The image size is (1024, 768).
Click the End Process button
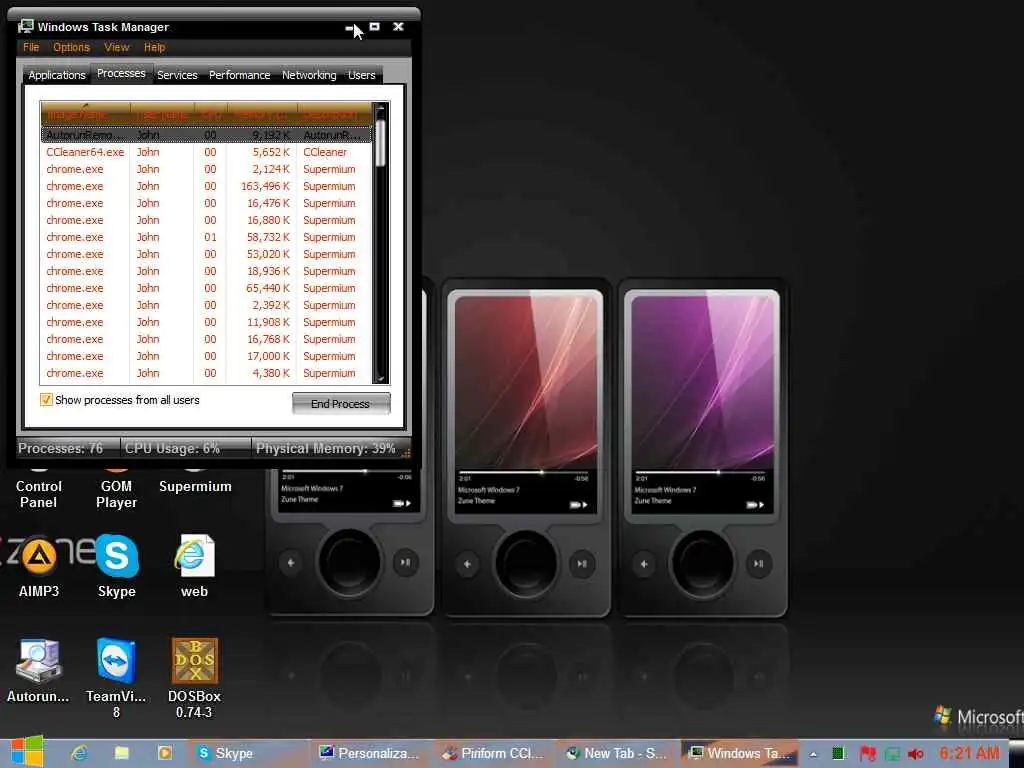coord(341,404)
